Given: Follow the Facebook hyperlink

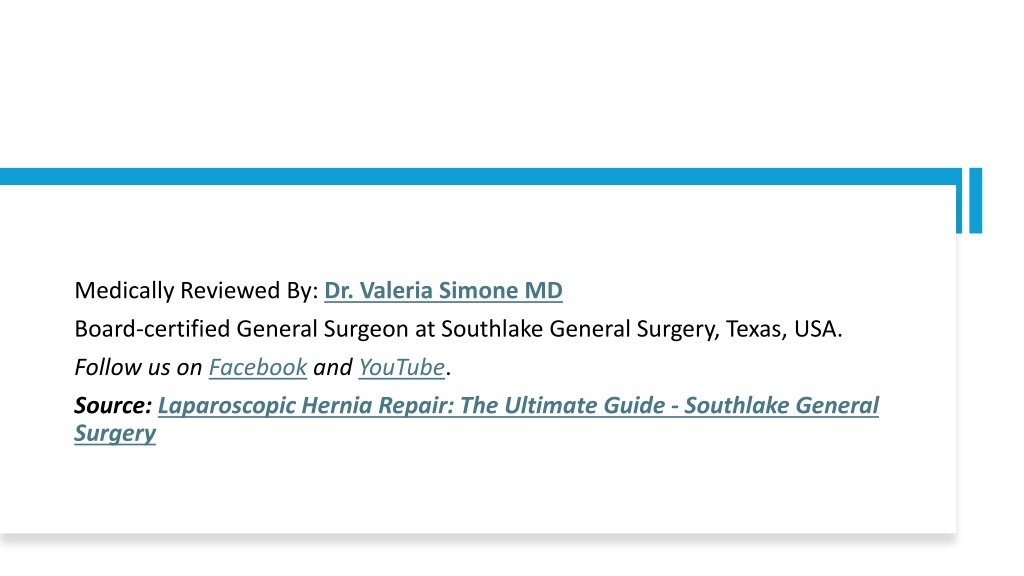Looking at the screenshot, I should coord(257,368).
